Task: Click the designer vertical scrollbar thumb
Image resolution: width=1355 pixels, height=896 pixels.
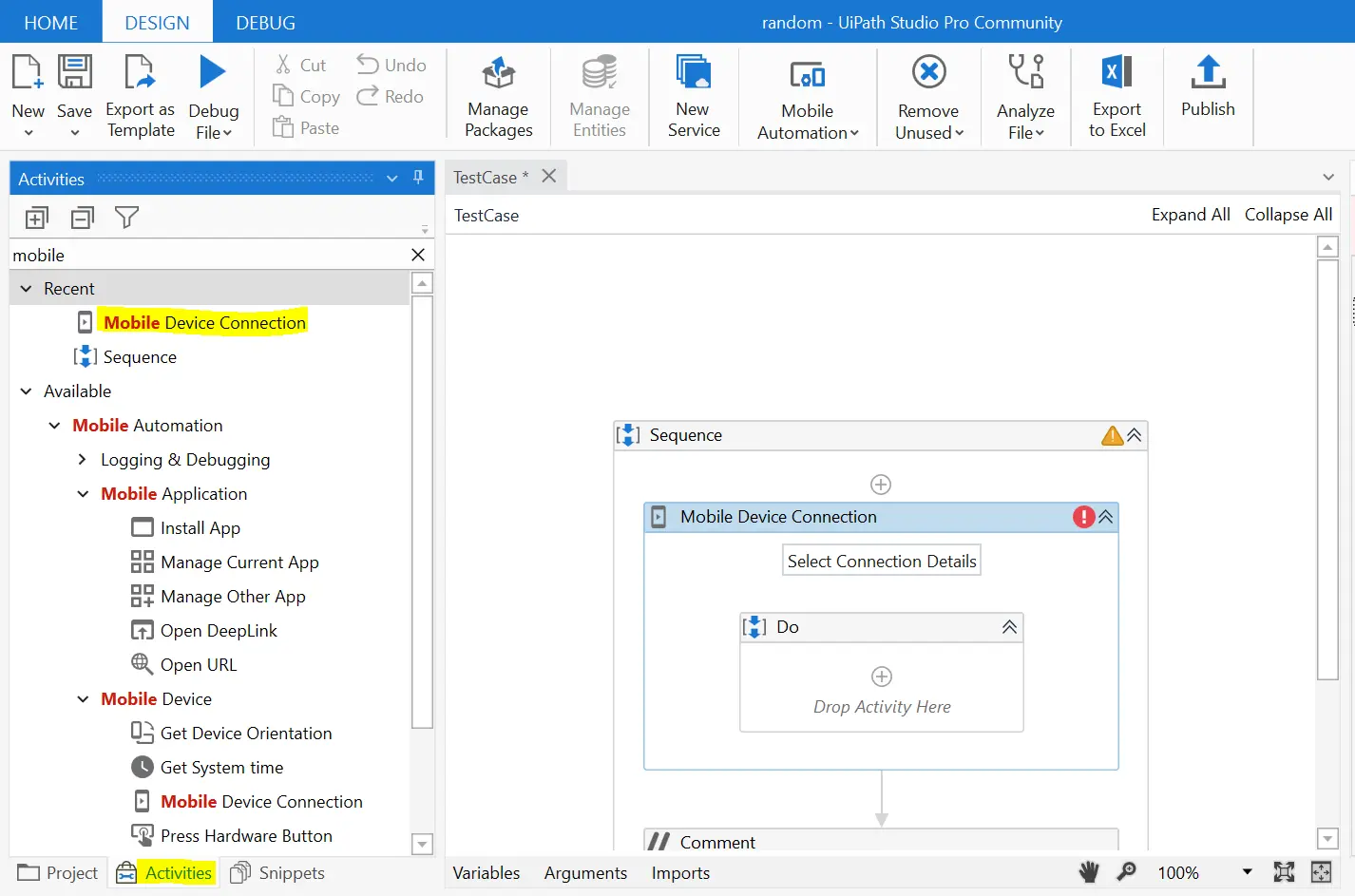Action: (1327, 469)
